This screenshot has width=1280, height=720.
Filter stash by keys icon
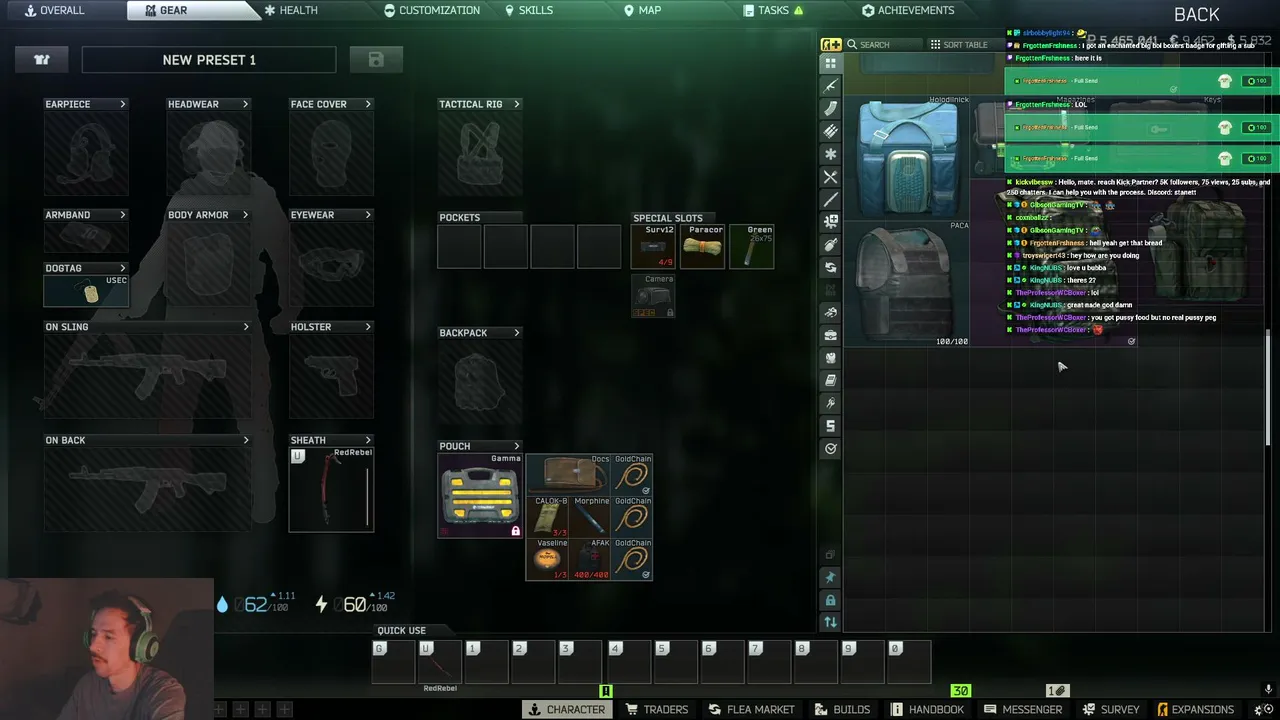coord(830,404)
